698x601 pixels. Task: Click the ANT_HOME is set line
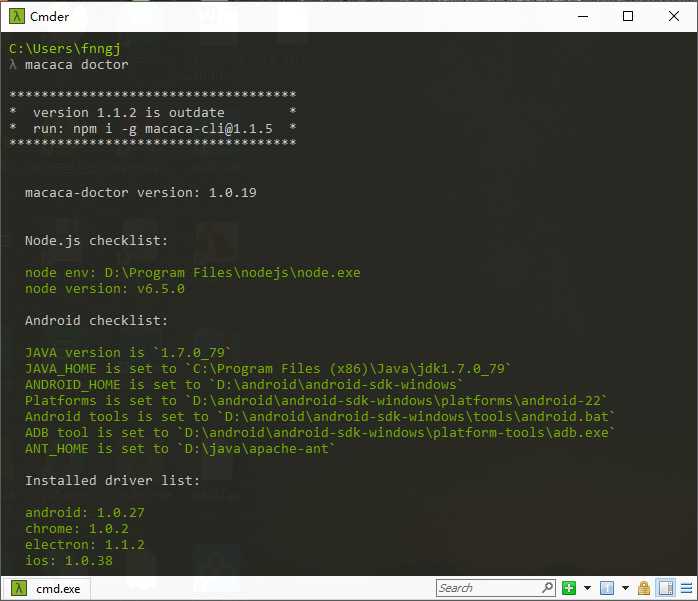pyautogui.click(x=180, y=449)
